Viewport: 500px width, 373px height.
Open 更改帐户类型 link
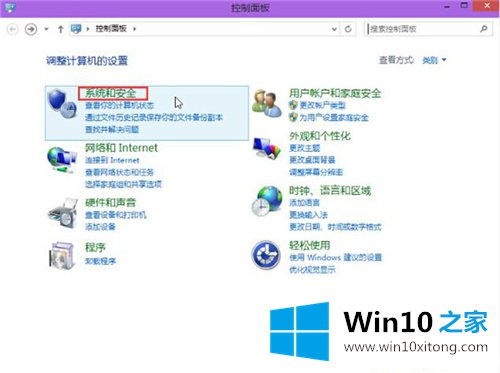[322, 105]
